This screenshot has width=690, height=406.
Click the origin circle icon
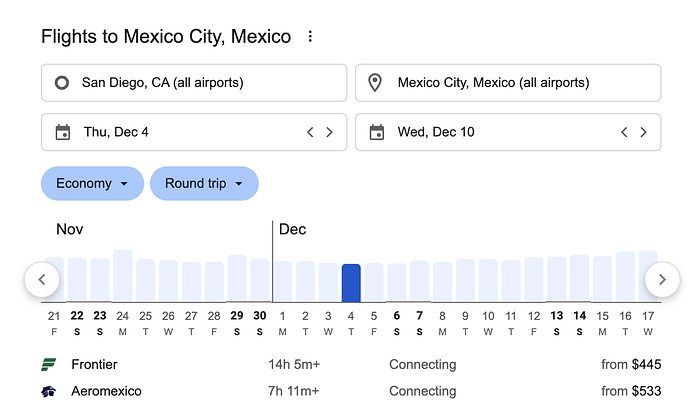coord(62,83)
